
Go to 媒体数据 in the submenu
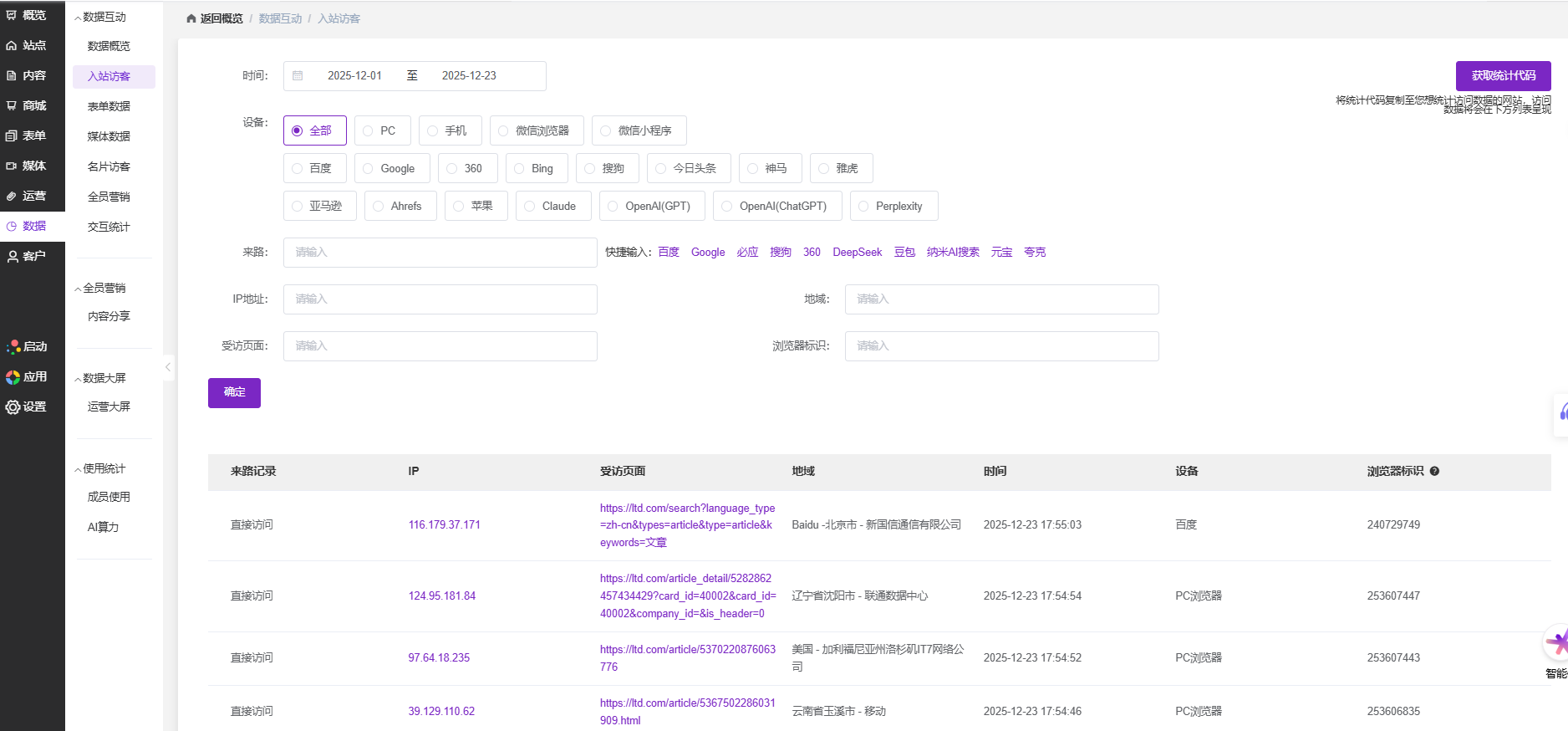pos(109,136)
